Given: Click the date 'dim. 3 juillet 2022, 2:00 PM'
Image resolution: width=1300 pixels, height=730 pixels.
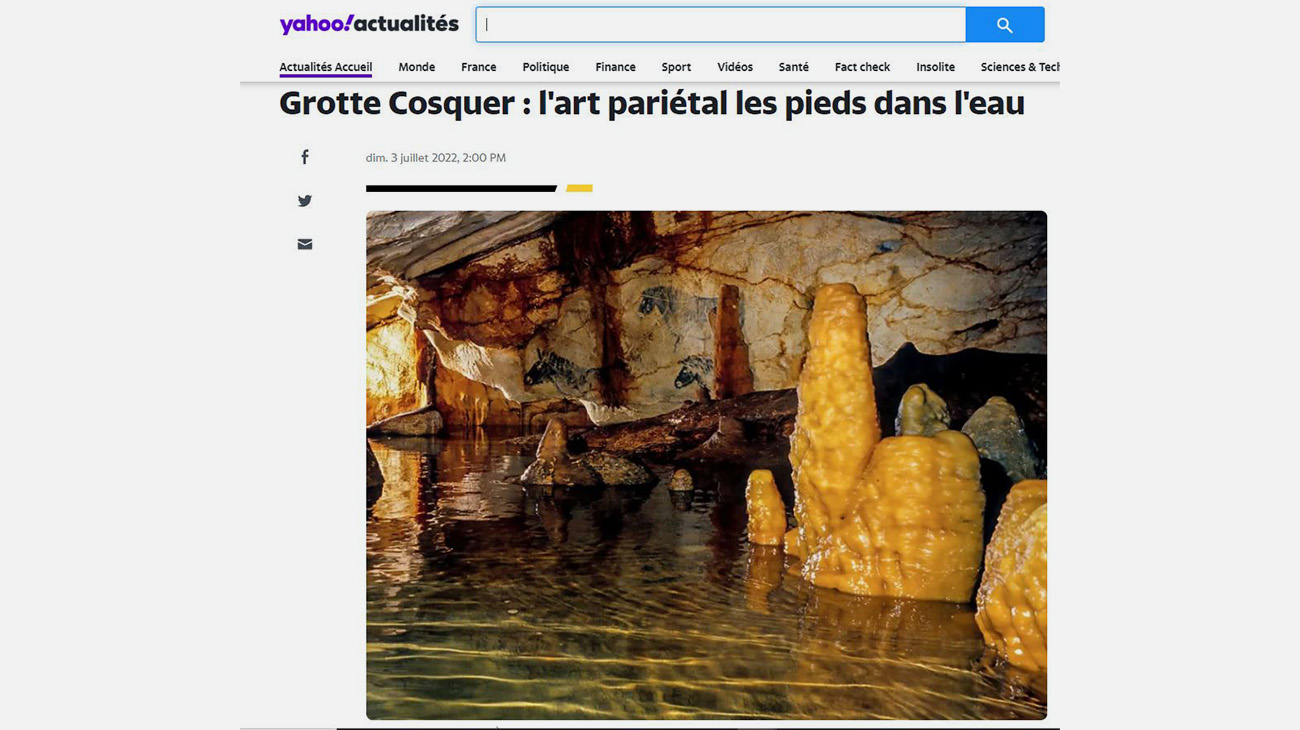Looking at the screenshot, I should point(436,158).
